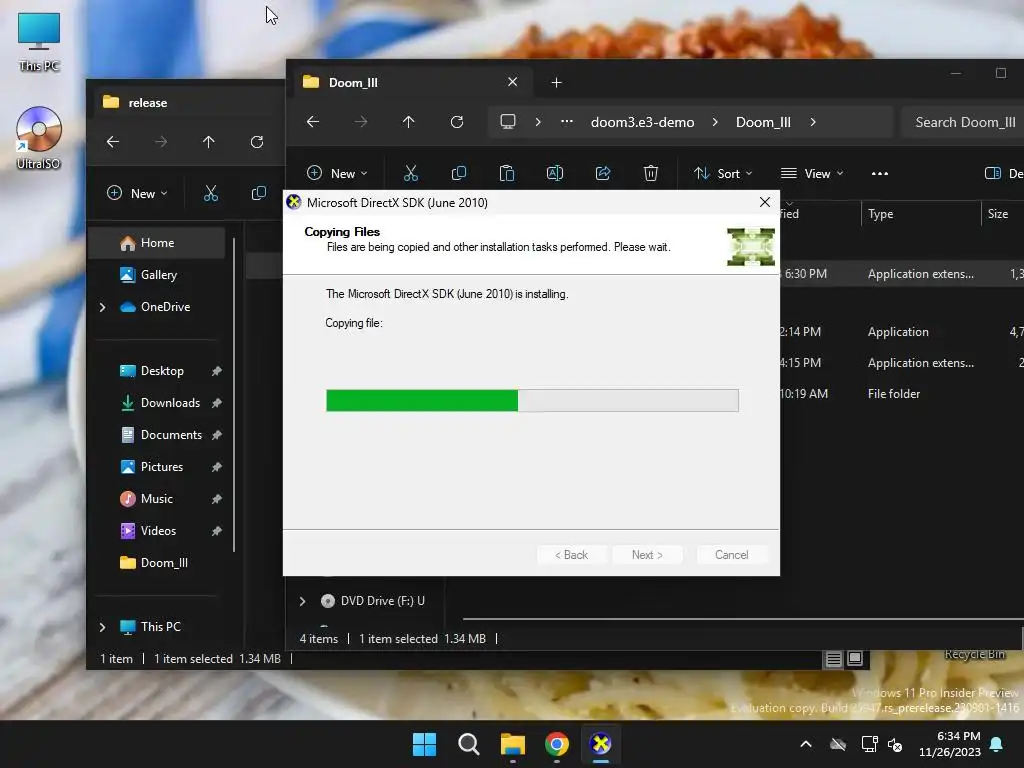1024x768 pixels.
Task: Refresh the Doom_III window
Action: pyautogui.click(x=457, y=121)
